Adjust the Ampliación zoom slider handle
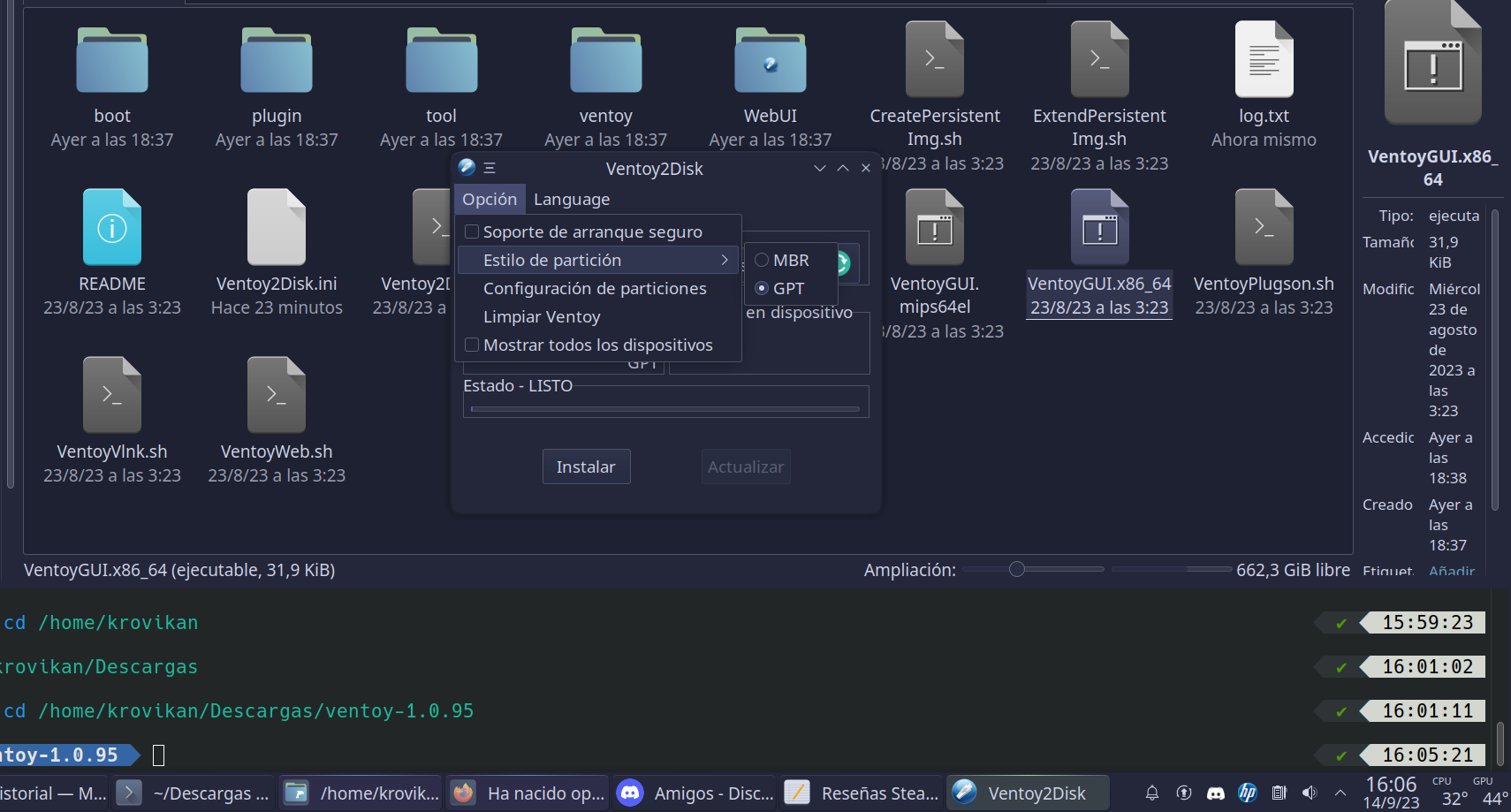 tap(1017, 569)
